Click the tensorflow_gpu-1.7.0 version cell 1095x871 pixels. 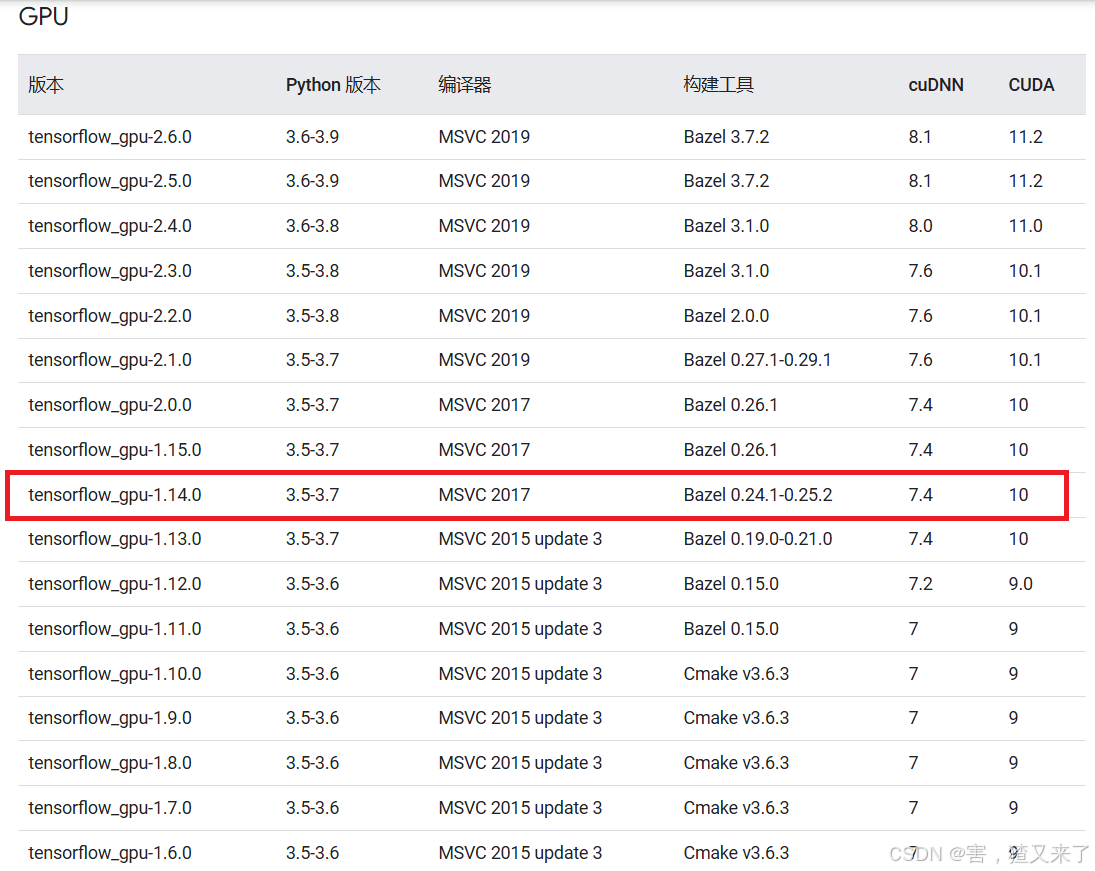click(x=110, y=808)
